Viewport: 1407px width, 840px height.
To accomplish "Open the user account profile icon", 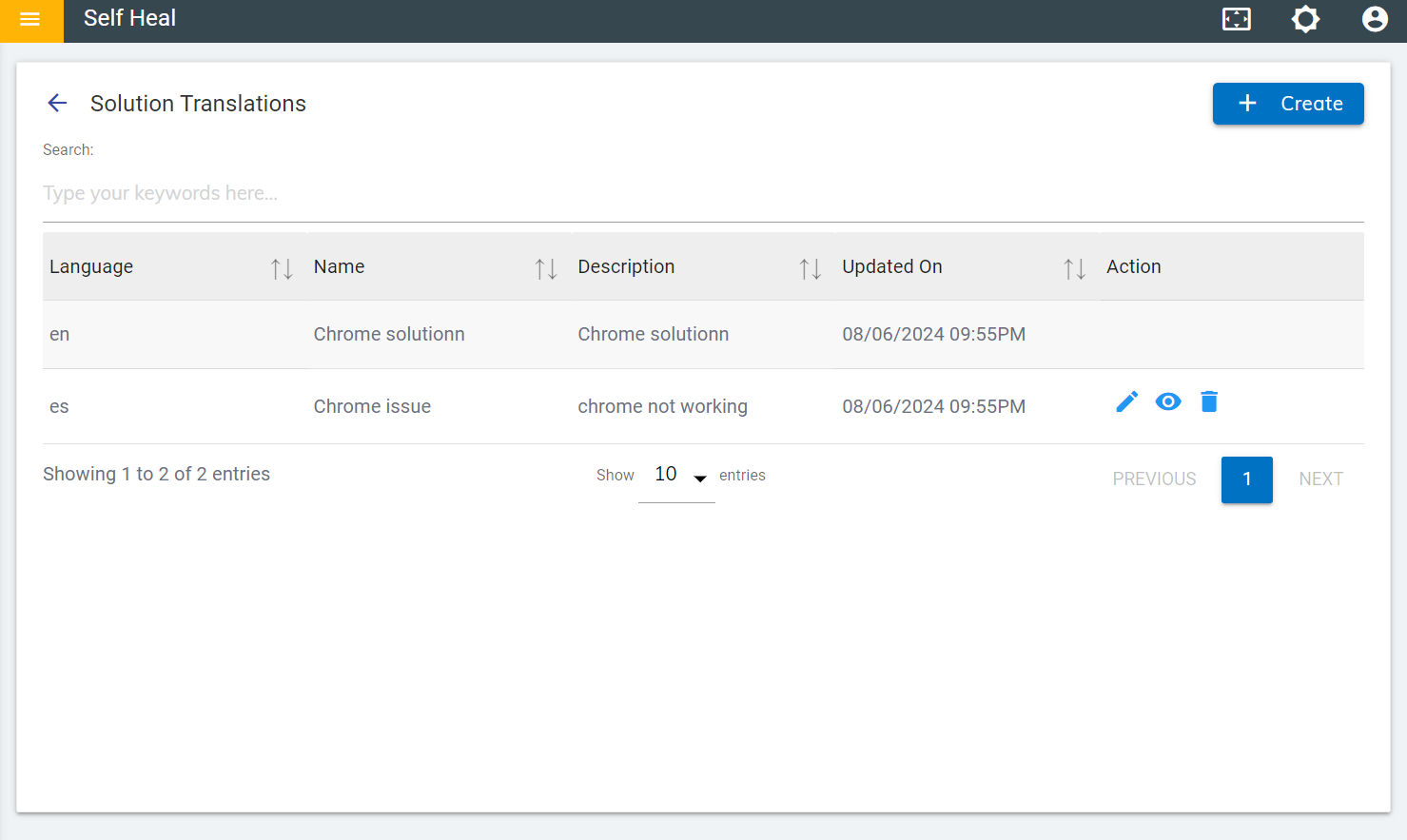I will 1374,19.
